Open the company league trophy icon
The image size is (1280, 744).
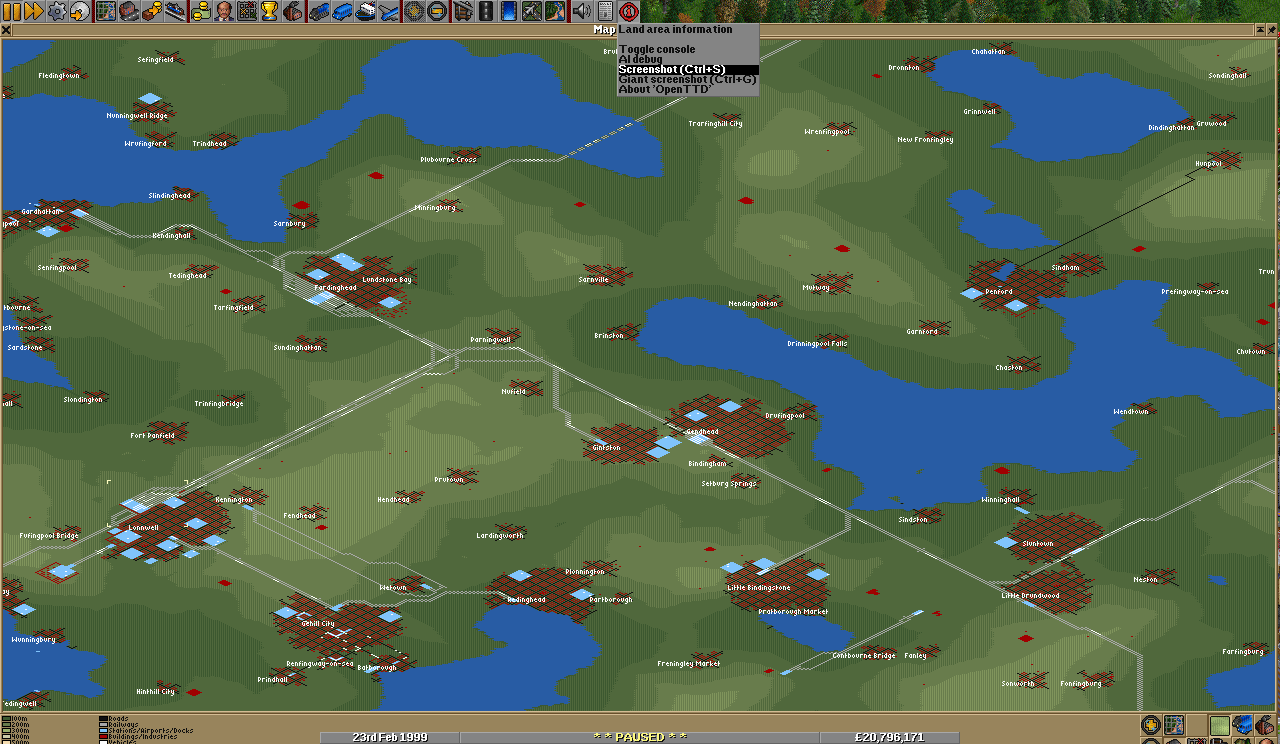(269, 11)
